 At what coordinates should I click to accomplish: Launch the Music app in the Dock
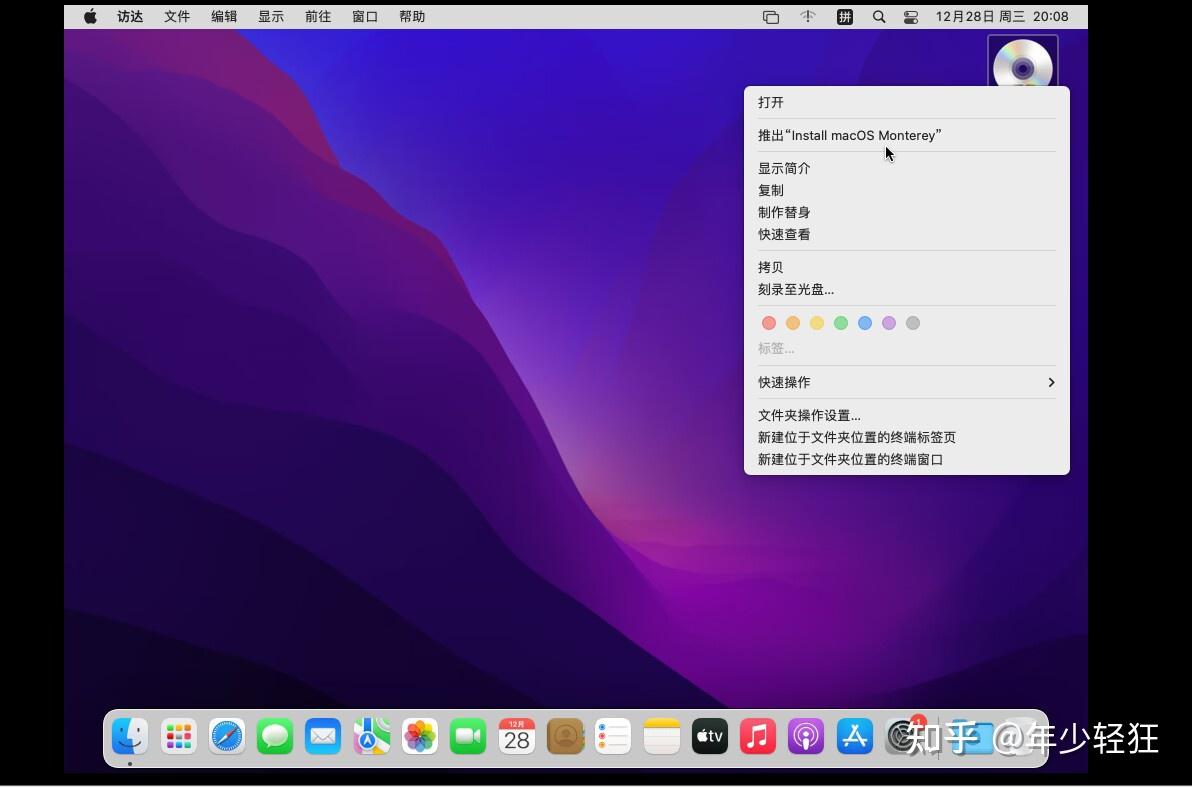(x=757, y=736)
